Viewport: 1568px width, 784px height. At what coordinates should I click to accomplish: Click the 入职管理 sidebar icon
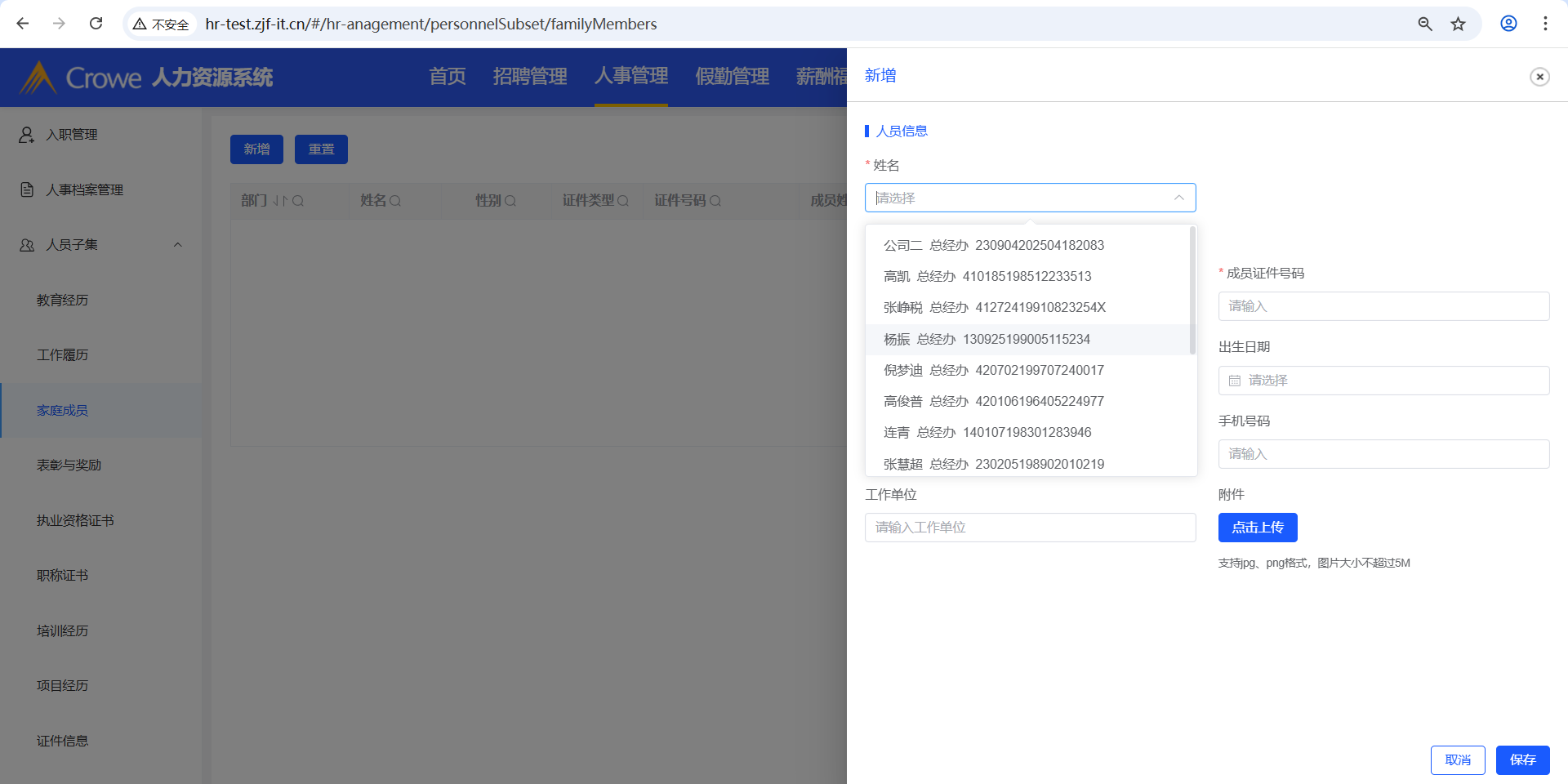click(x=27, y=135)
